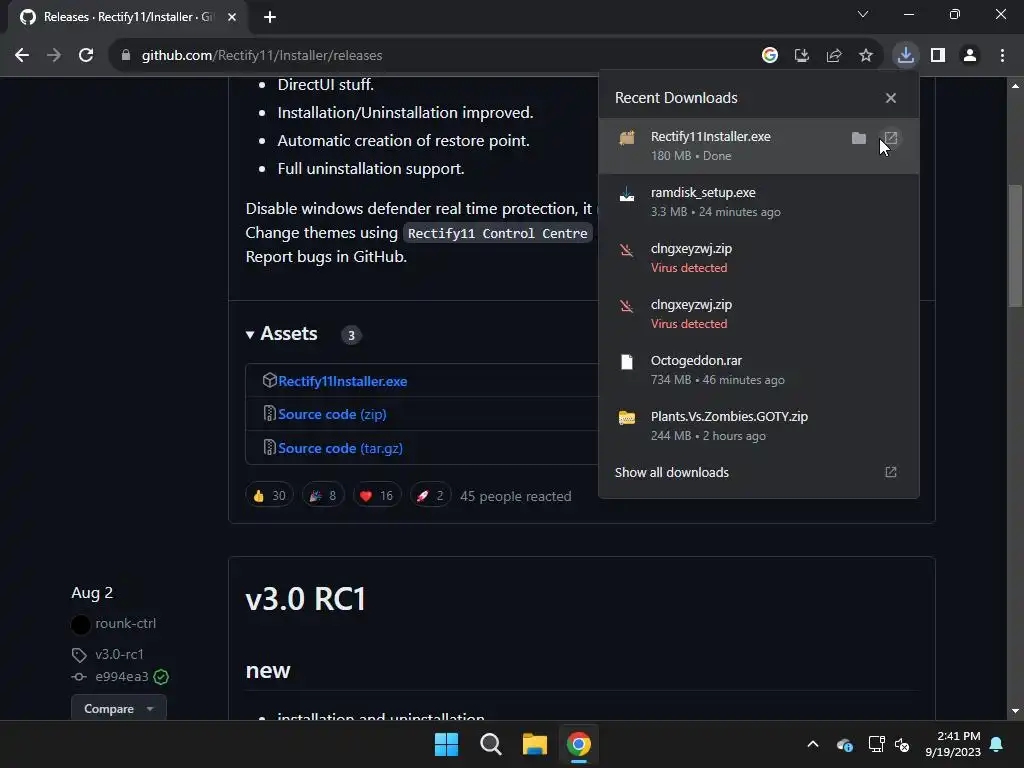Download Source code (zip)
Screen dimensions: 1024x768
[x=332, y=414]
